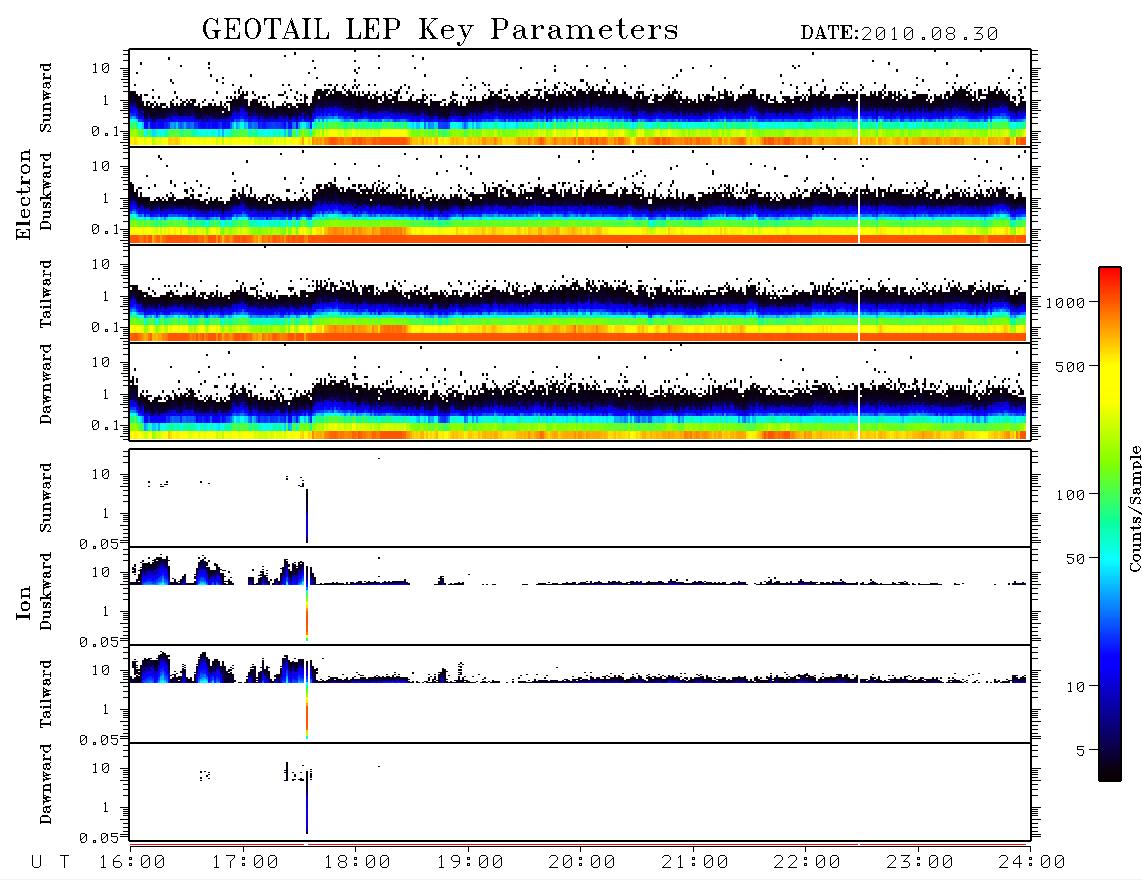Click the "500" tick on the color bar
This screenshot has width=1142, height=880.
point(1070,366)
